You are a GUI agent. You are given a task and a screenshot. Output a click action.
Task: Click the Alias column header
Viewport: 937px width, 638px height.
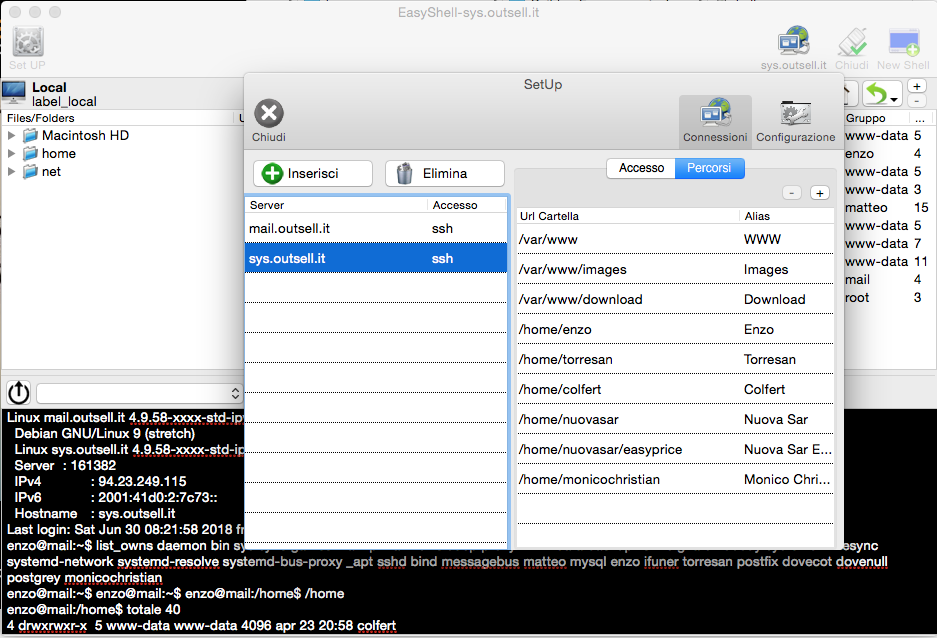pyautogui.click(x=786, y=216)
